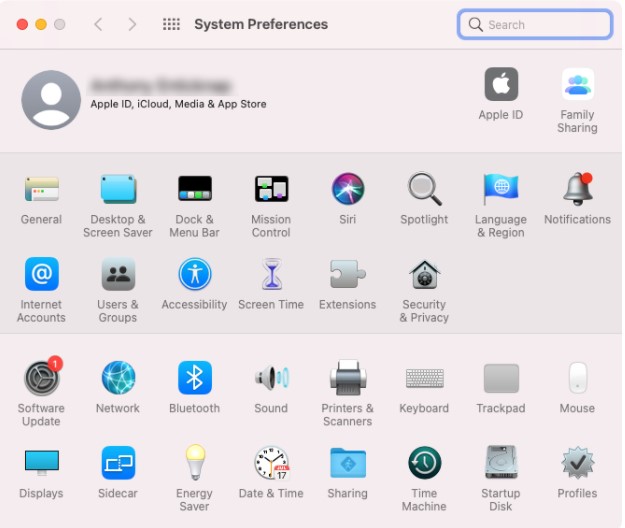Click 'Apple ID, iCloud, Media & App Store' text
Image resolution: width=625 pixels, height=528 pixels.
coord(178,104)
